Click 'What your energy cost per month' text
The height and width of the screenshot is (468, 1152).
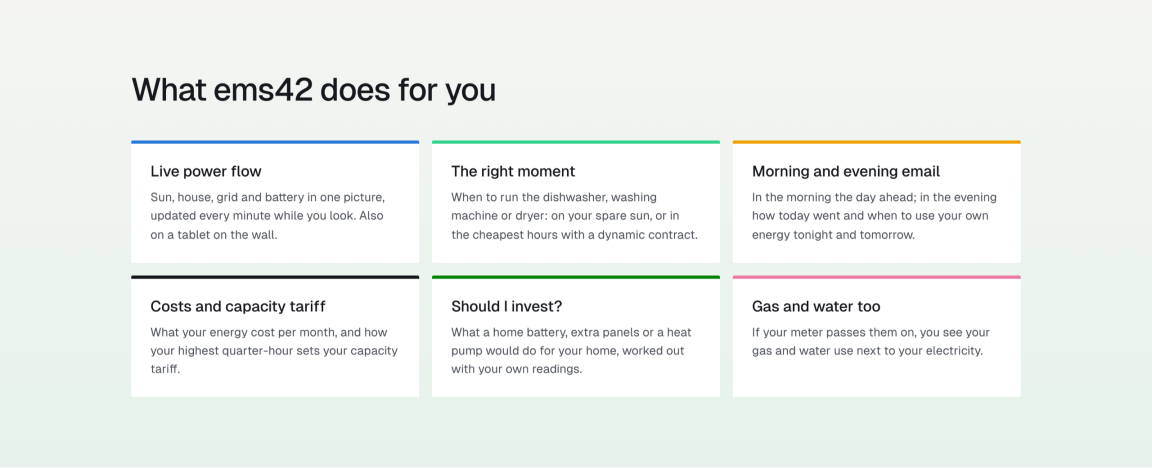click(x=274, y=351)
